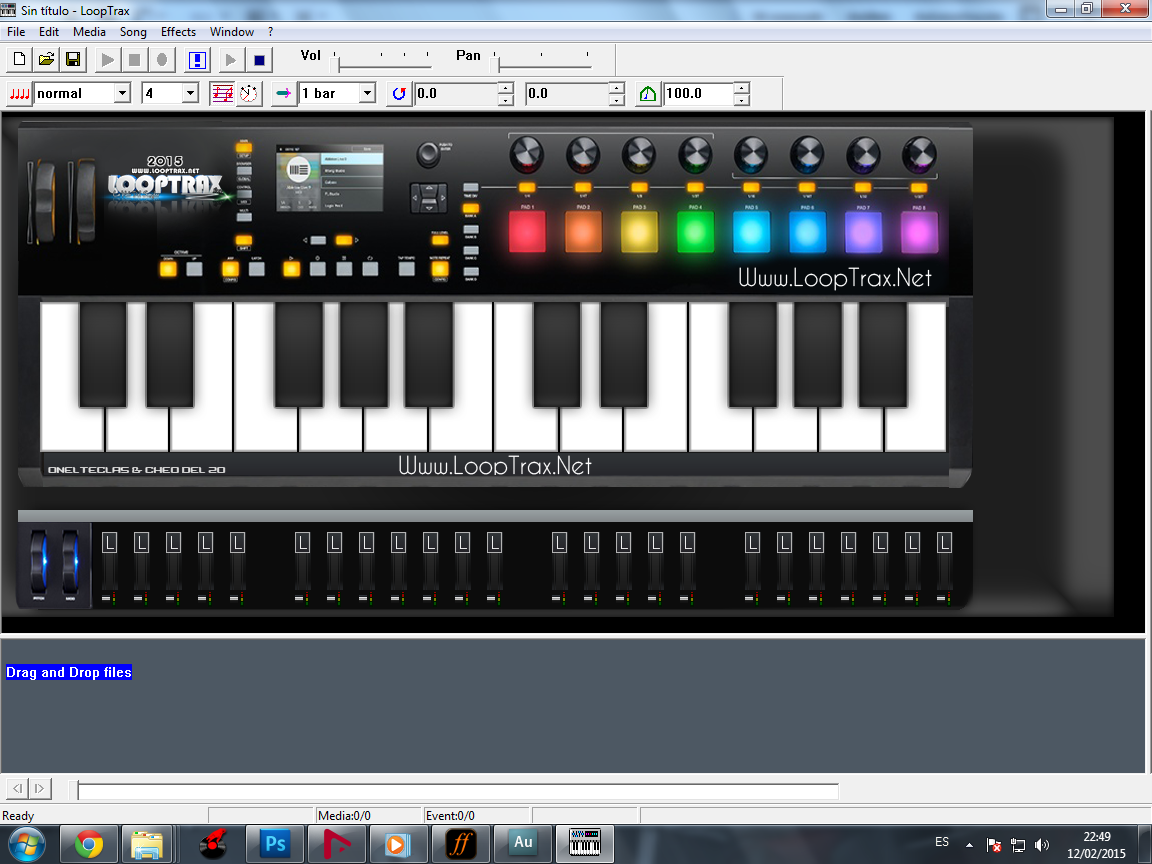
Task: Increase first 0.0 value with up spinner
Action: pyautogui.click(x=505, y=87)
